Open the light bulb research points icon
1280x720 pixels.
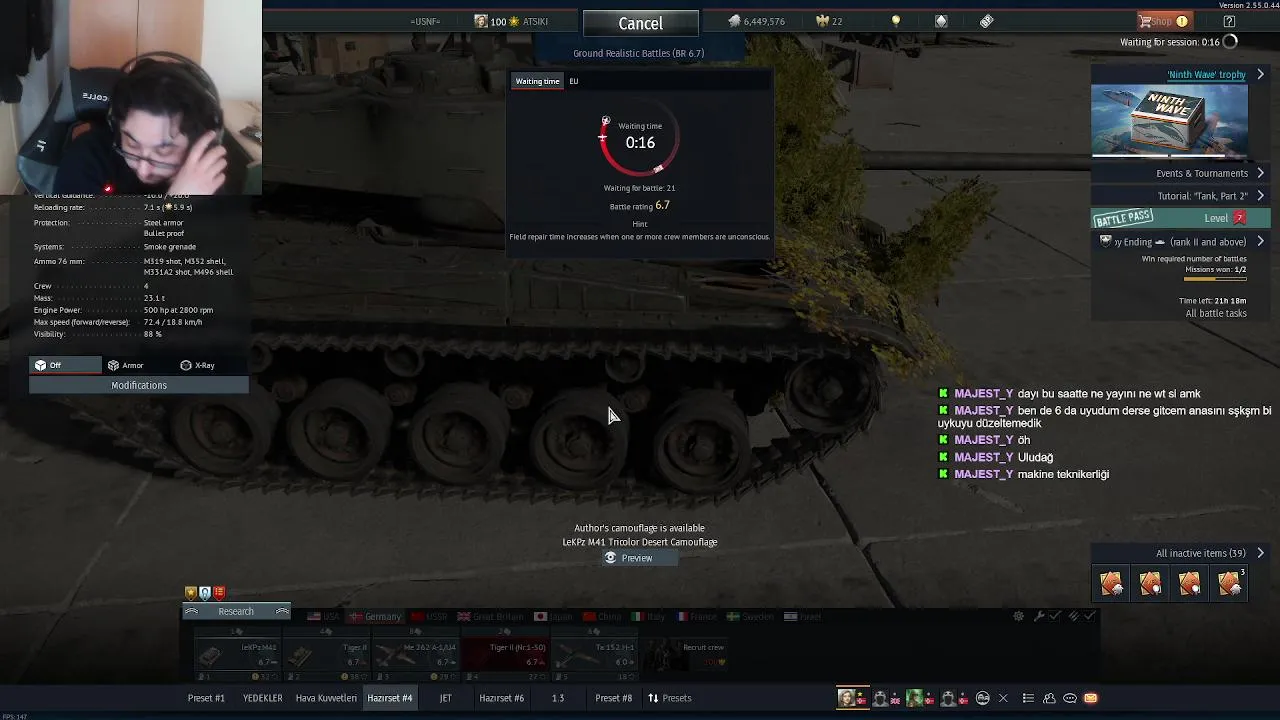pos(896,21)
